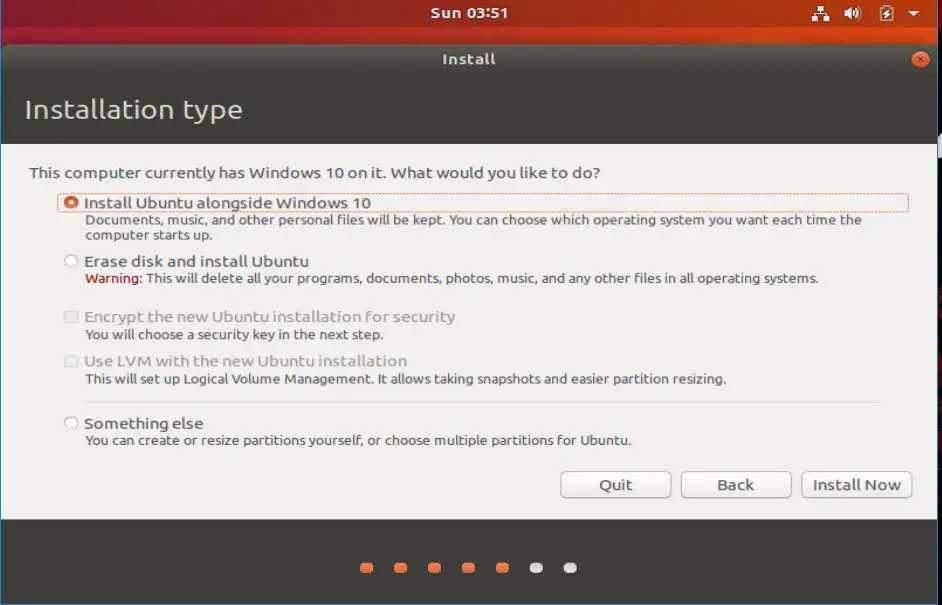Click the orange close icon on the Install window
Screen dimensions: 942x605
919,59
